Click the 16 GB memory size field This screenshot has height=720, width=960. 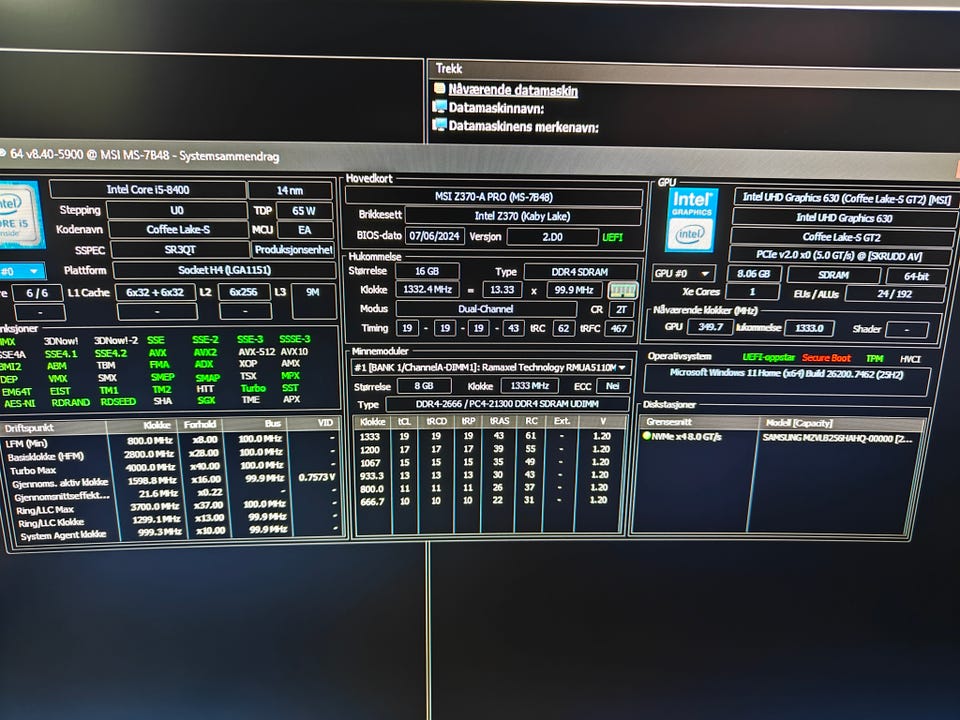427,271
